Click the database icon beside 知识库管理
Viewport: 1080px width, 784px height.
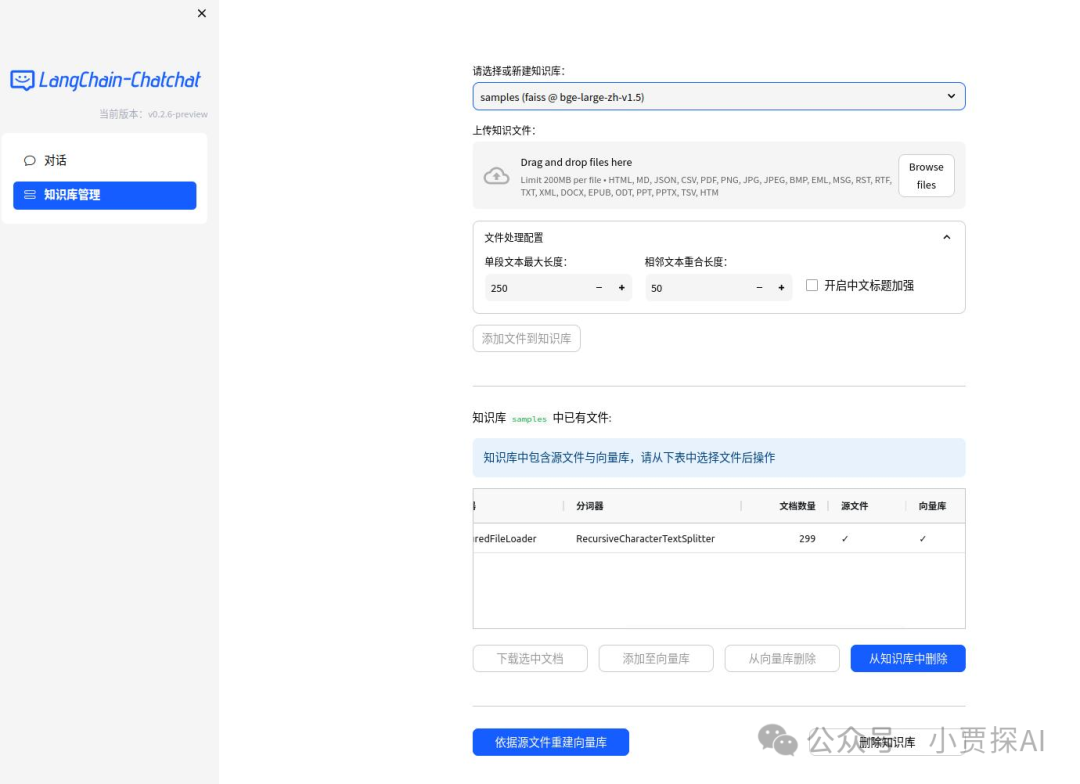(30, 195)
